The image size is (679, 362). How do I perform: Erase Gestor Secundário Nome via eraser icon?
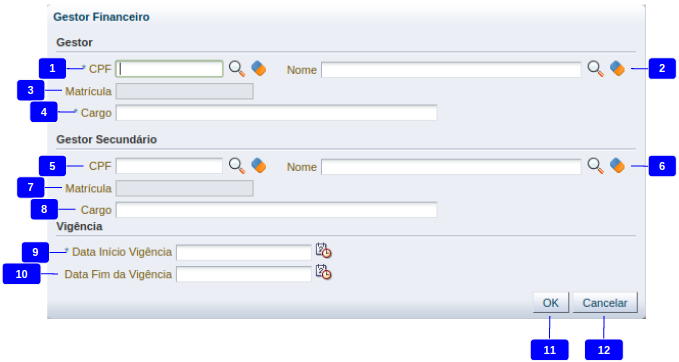pyautogui.click(x=617, y=165)
